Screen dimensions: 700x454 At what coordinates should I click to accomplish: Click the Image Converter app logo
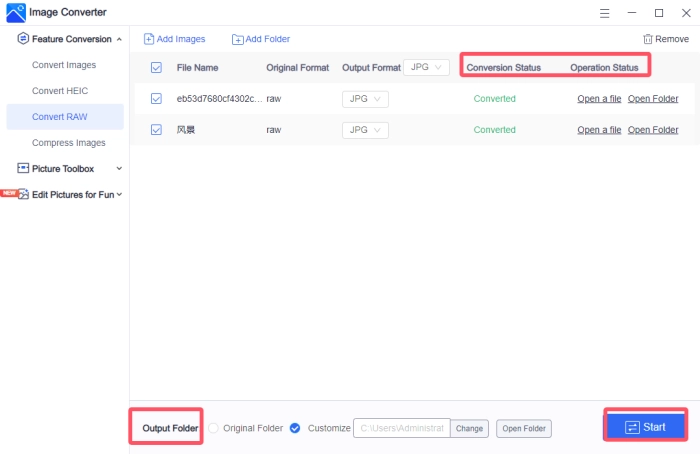tap(16, 13)
